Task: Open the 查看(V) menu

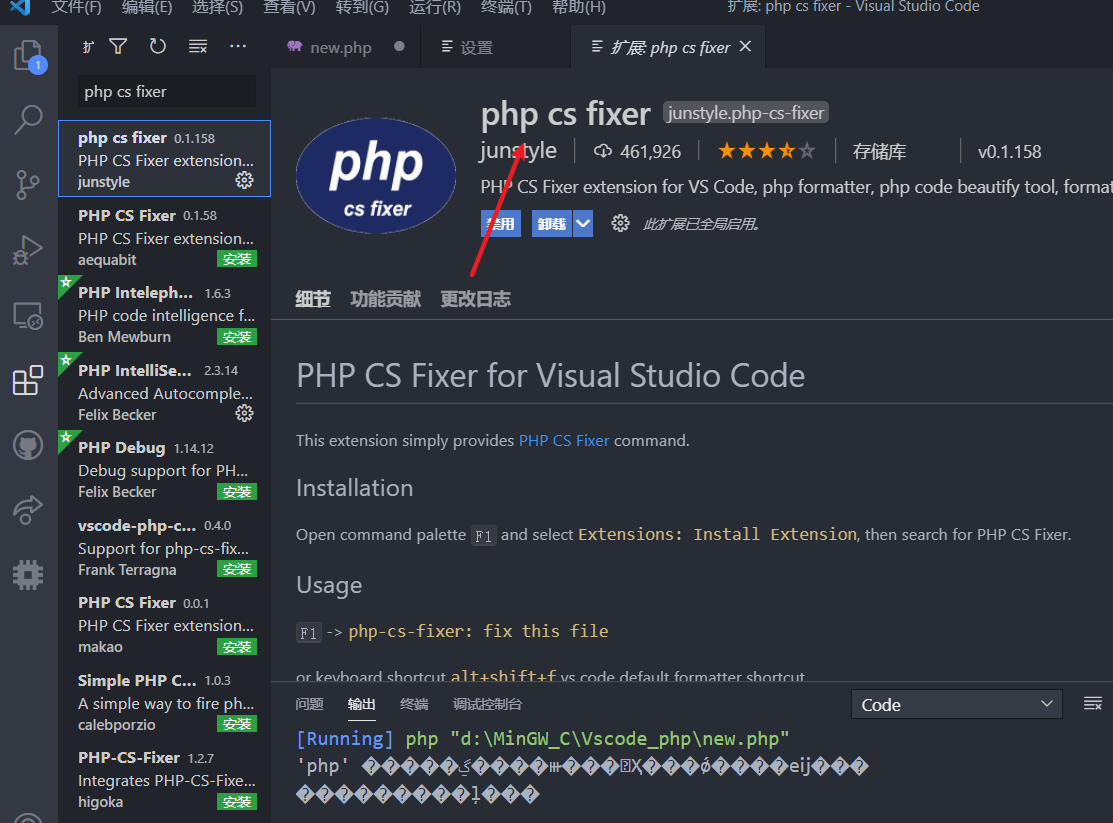Action: 289,7
